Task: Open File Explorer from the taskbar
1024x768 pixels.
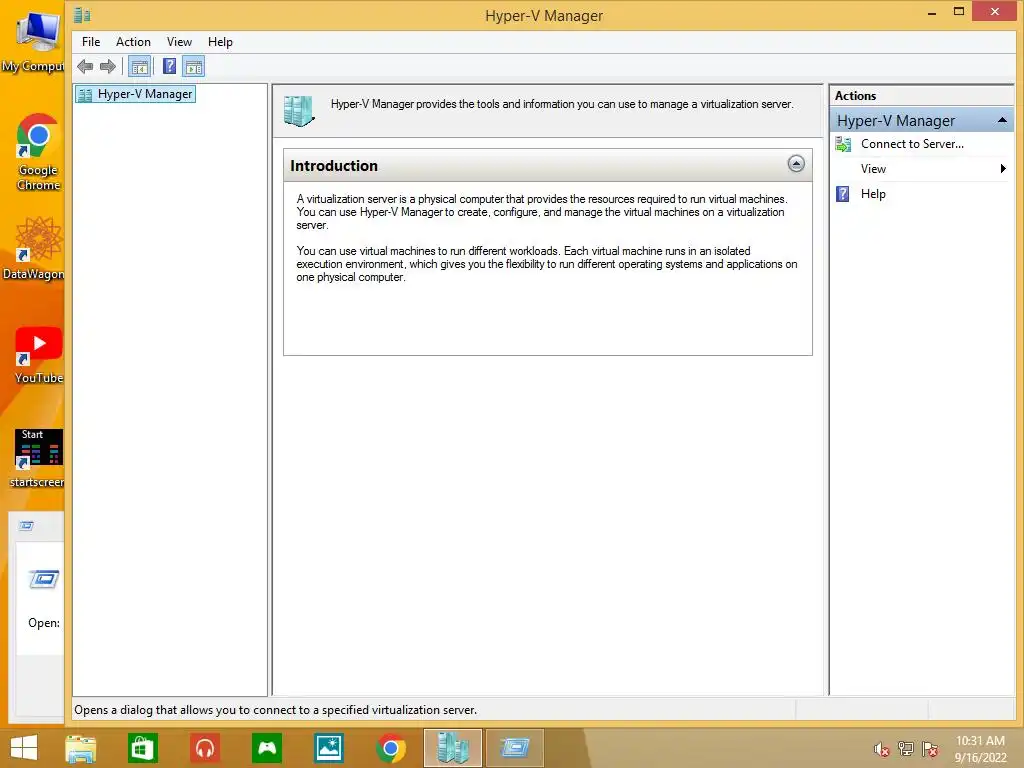Action: 81,748
